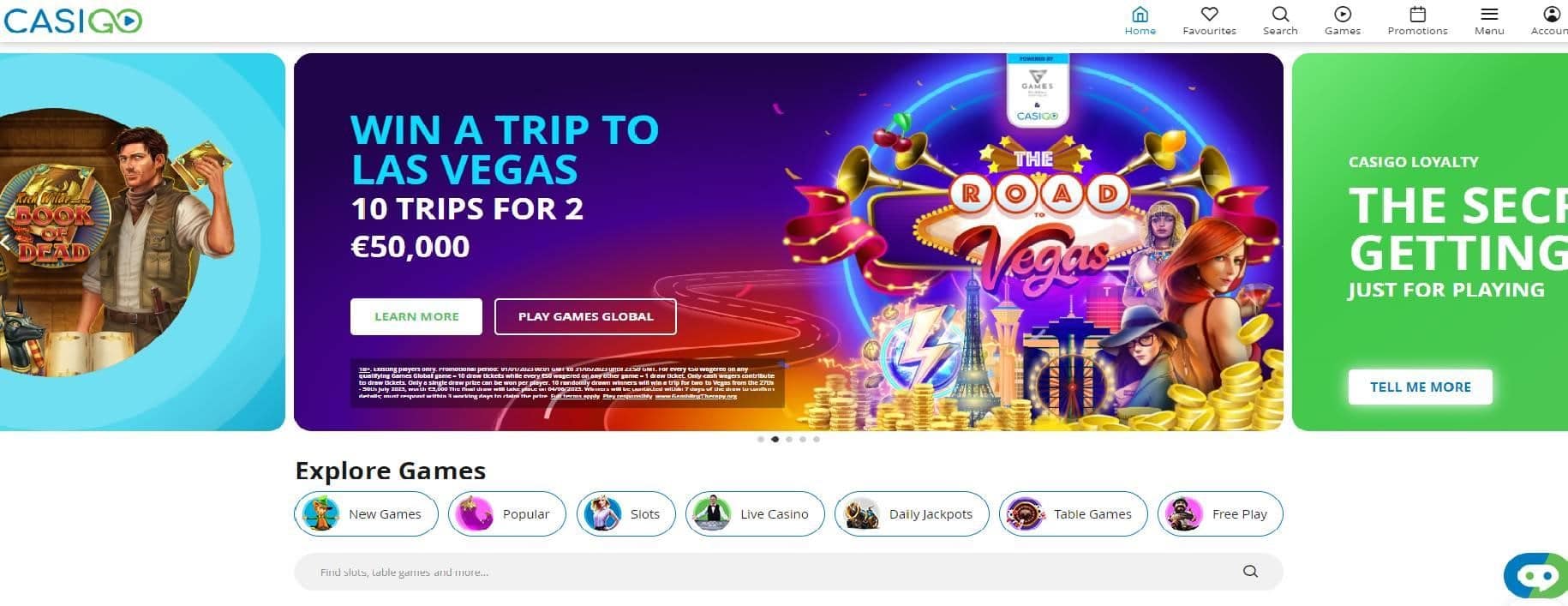Select the second carousel dot indicator
The height and width of the screenshot is (606, 1568).
[x=775, y=439]
